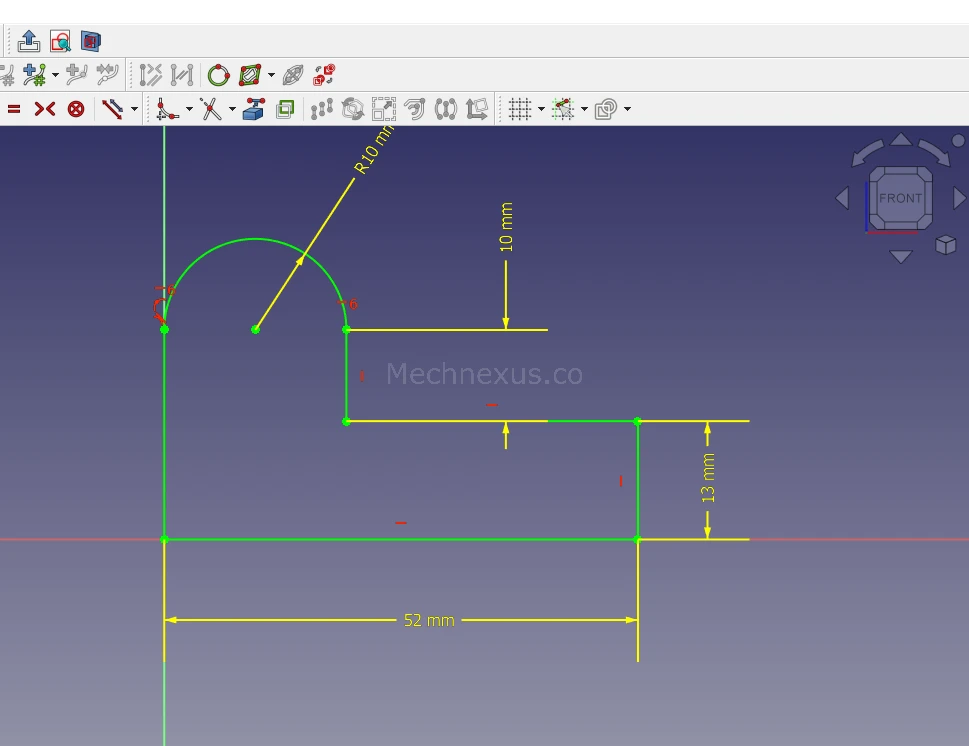Click the External Geometry tool

(x=253, y=109)
